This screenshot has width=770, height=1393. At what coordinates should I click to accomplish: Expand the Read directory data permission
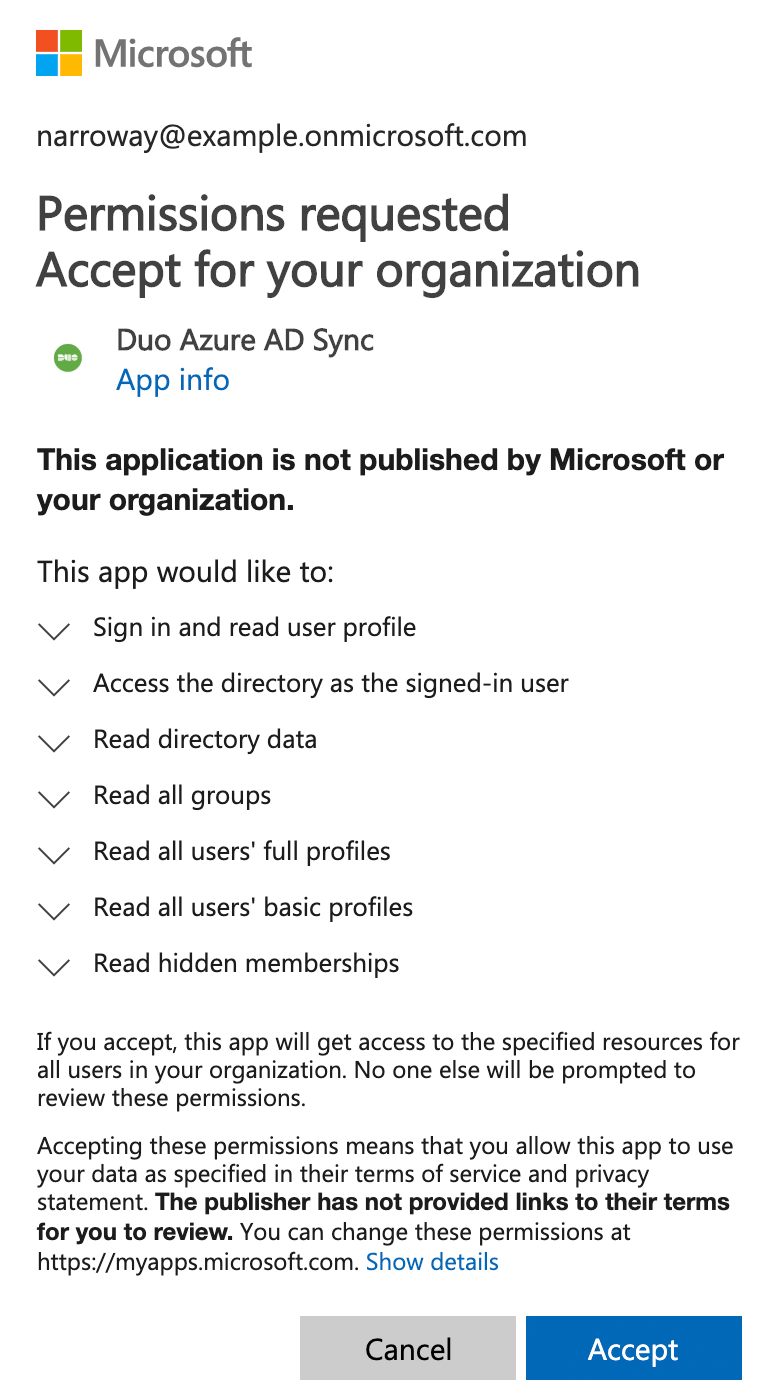tap(54, 742)
